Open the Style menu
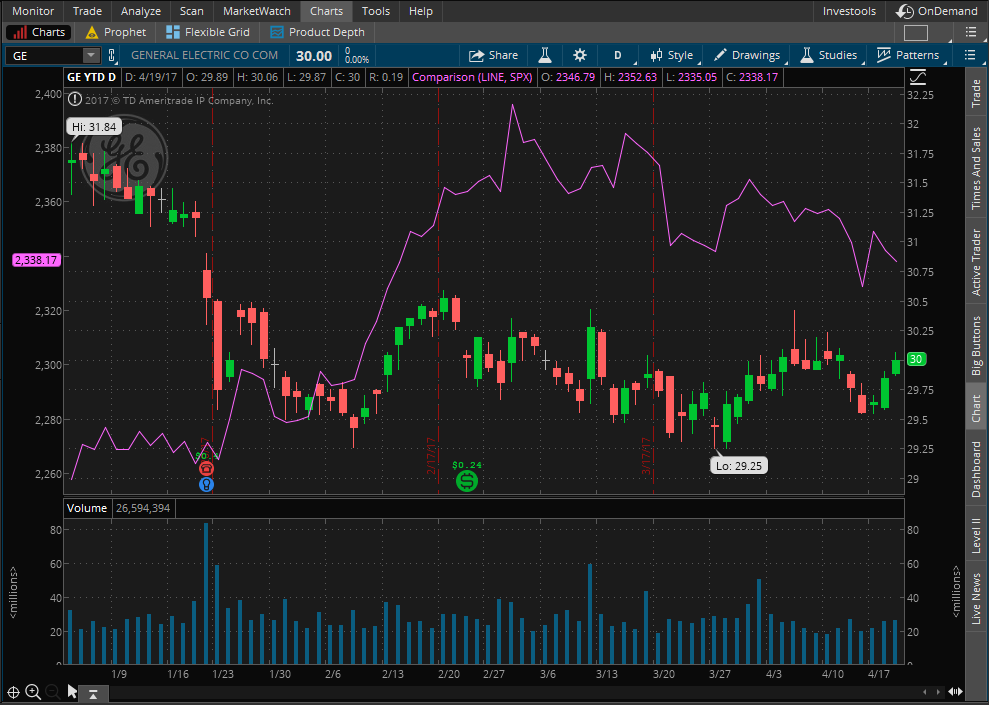The height and width of the screenshot is (705, 989). coord(672,55)
